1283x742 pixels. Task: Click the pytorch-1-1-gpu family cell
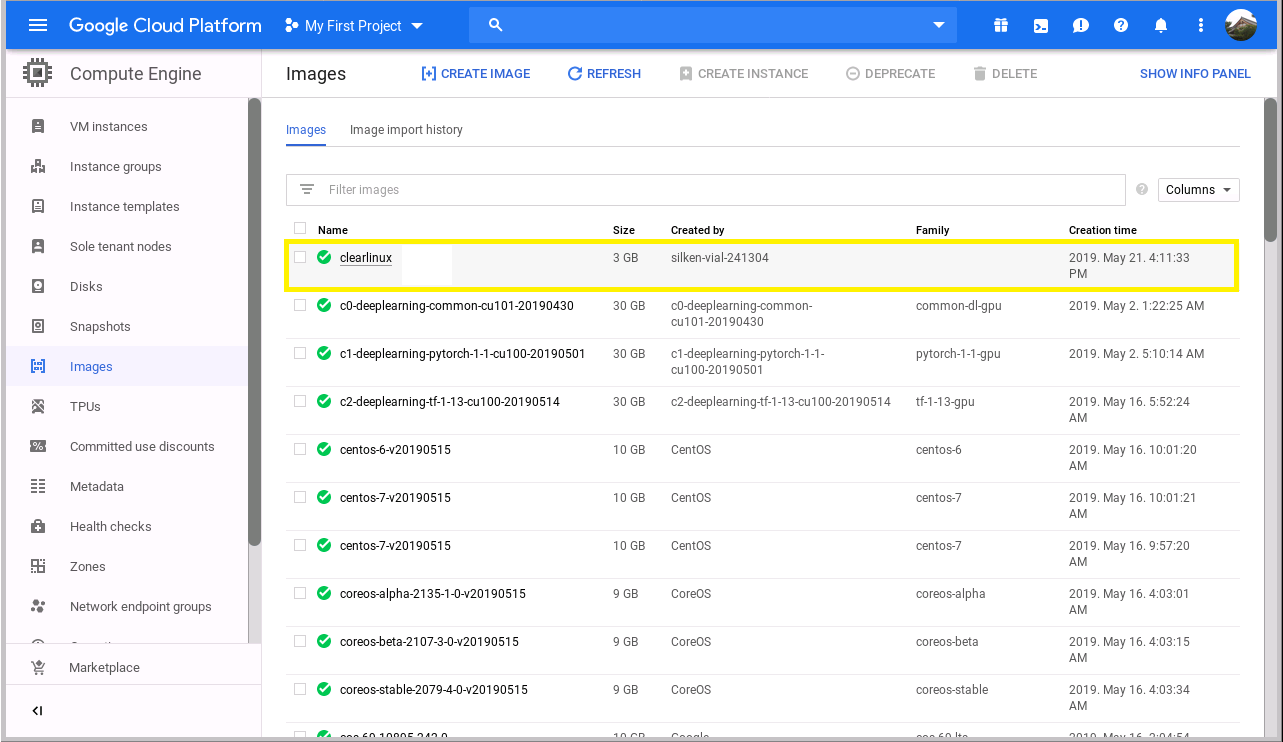point(958,354)
